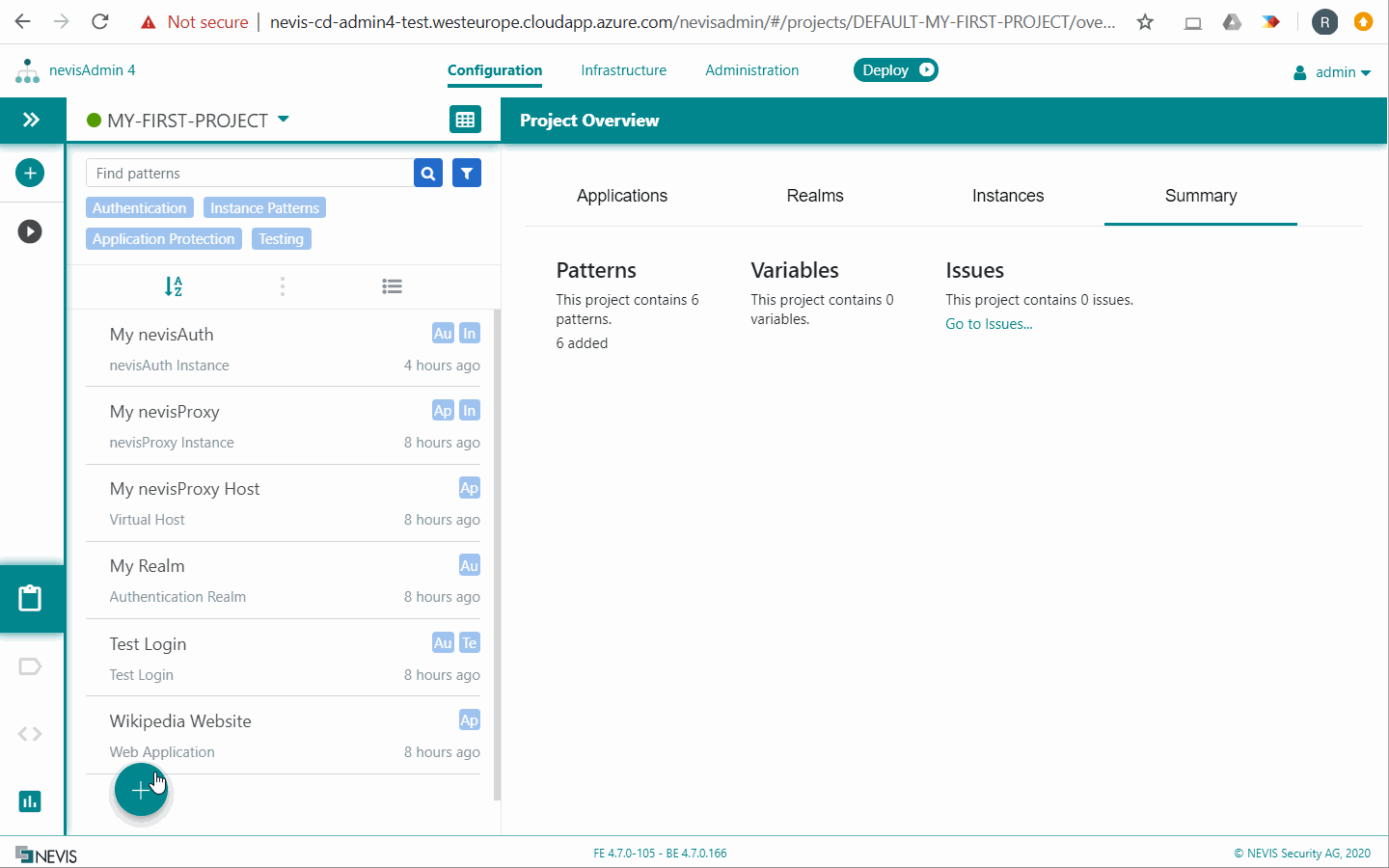The image size is (1389, 868).
Task: Toggle the Application Protection filter tag
Action: 164,239
